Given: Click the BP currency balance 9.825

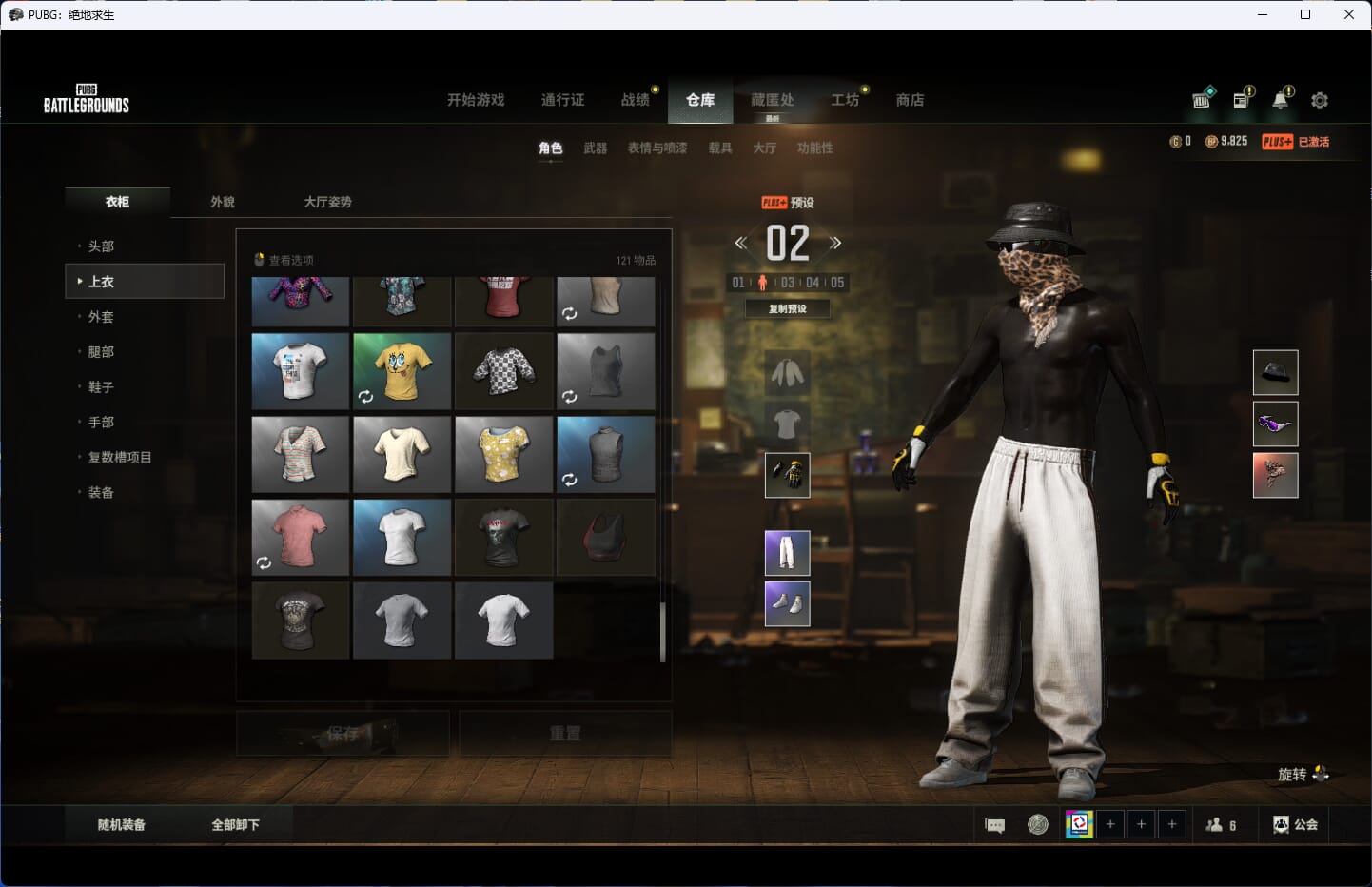Looking at the screenshot, I should 1226,141.
